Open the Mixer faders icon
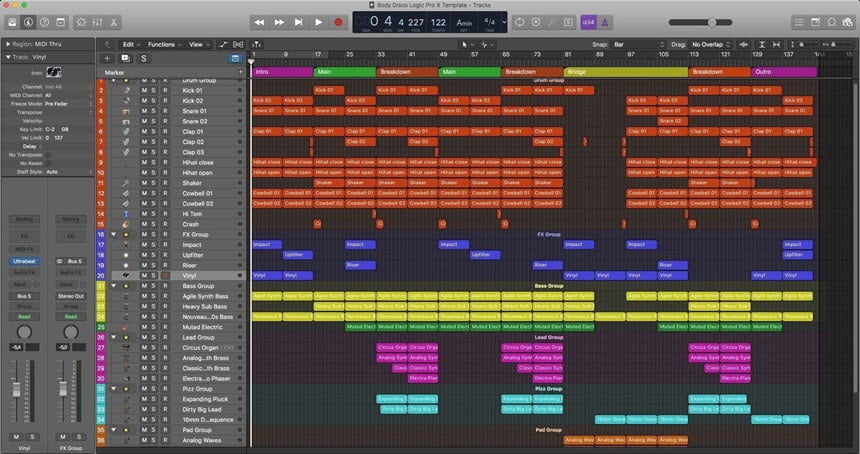860x454 pixels. coord(98,22)
